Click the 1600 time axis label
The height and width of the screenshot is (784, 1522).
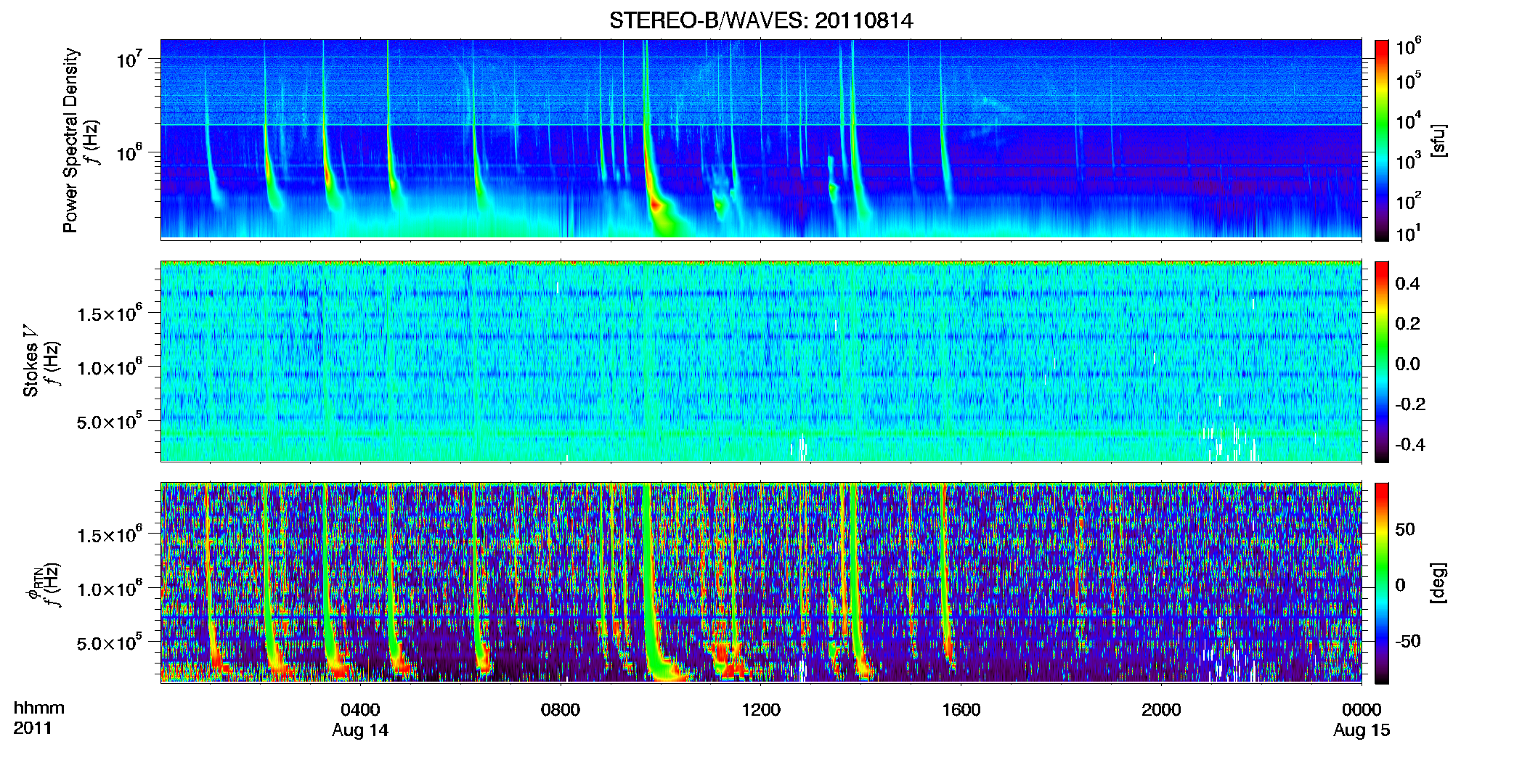point(961,710)
